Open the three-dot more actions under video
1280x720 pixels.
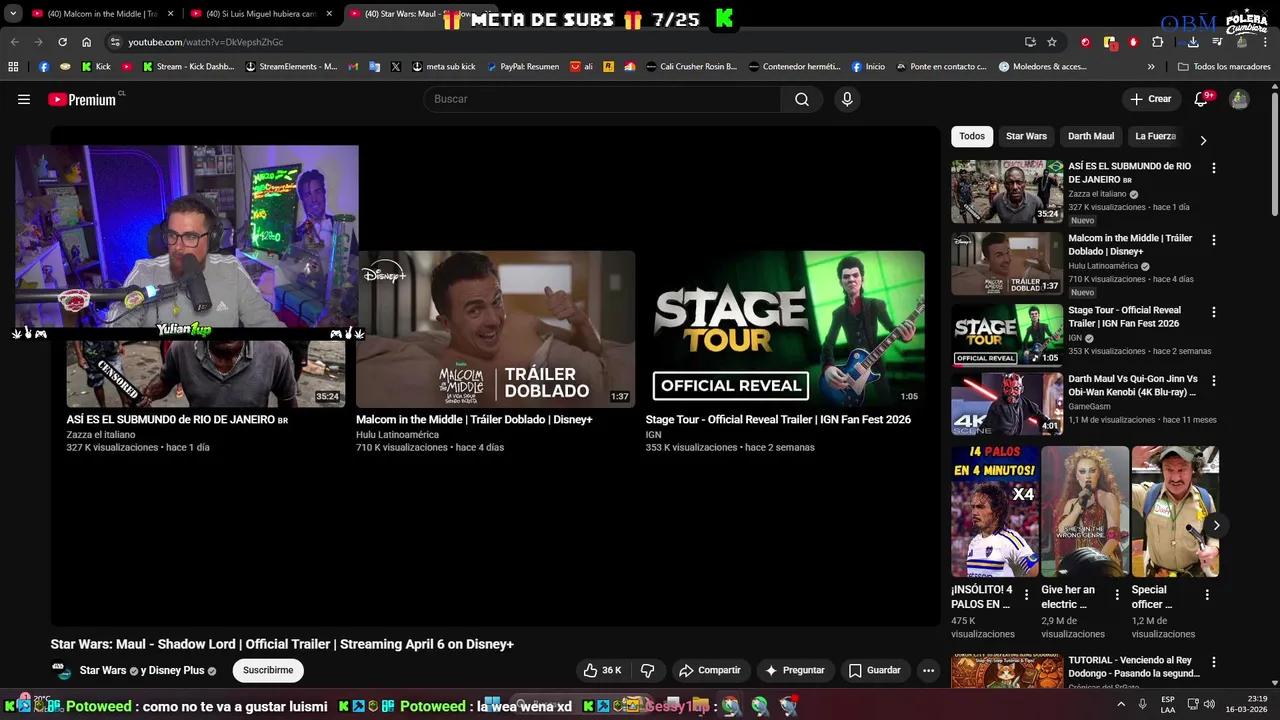(x=928, y=670)
